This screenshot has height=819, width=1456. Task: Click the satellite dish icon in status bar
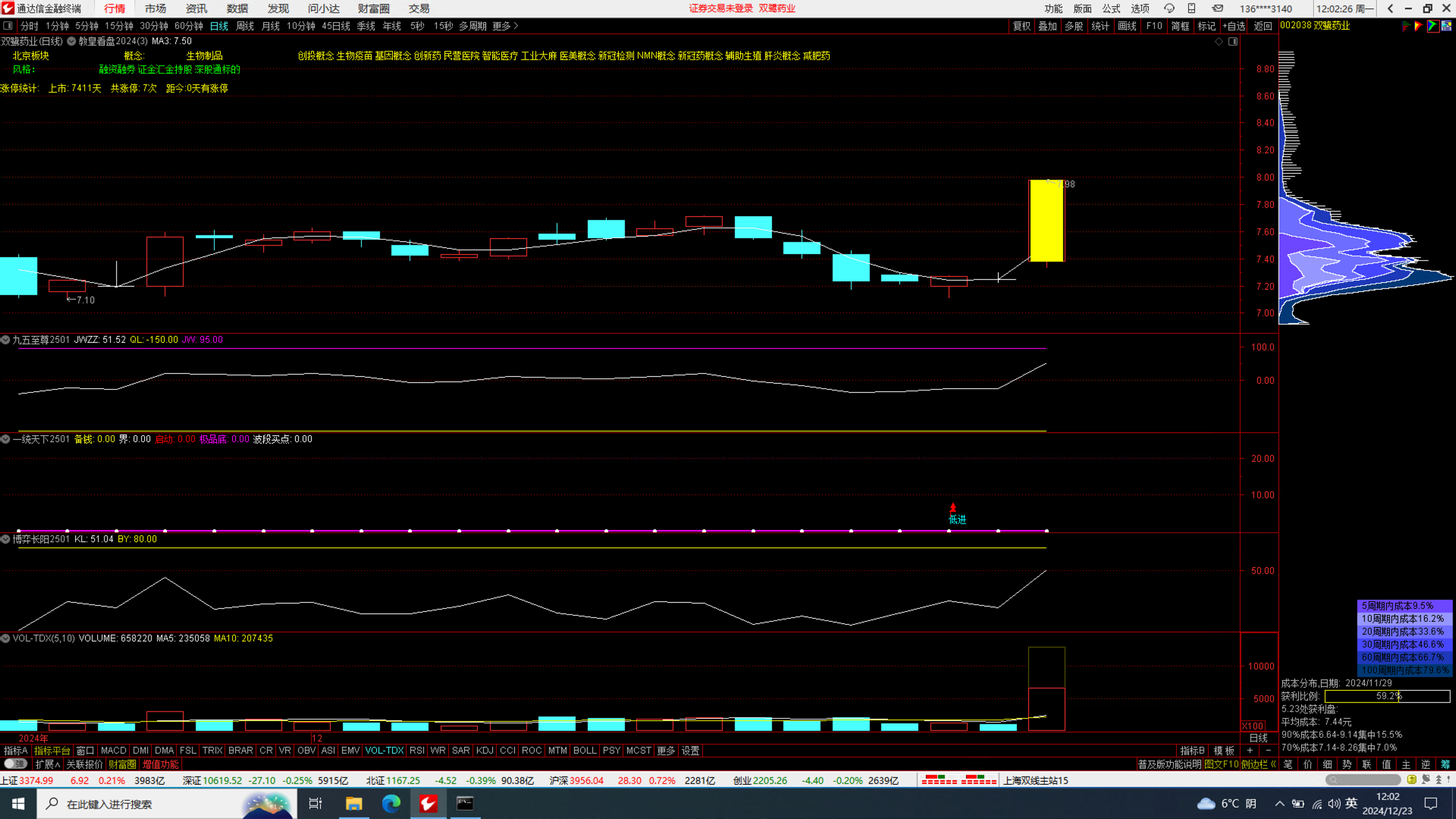tap(1426, 780)
